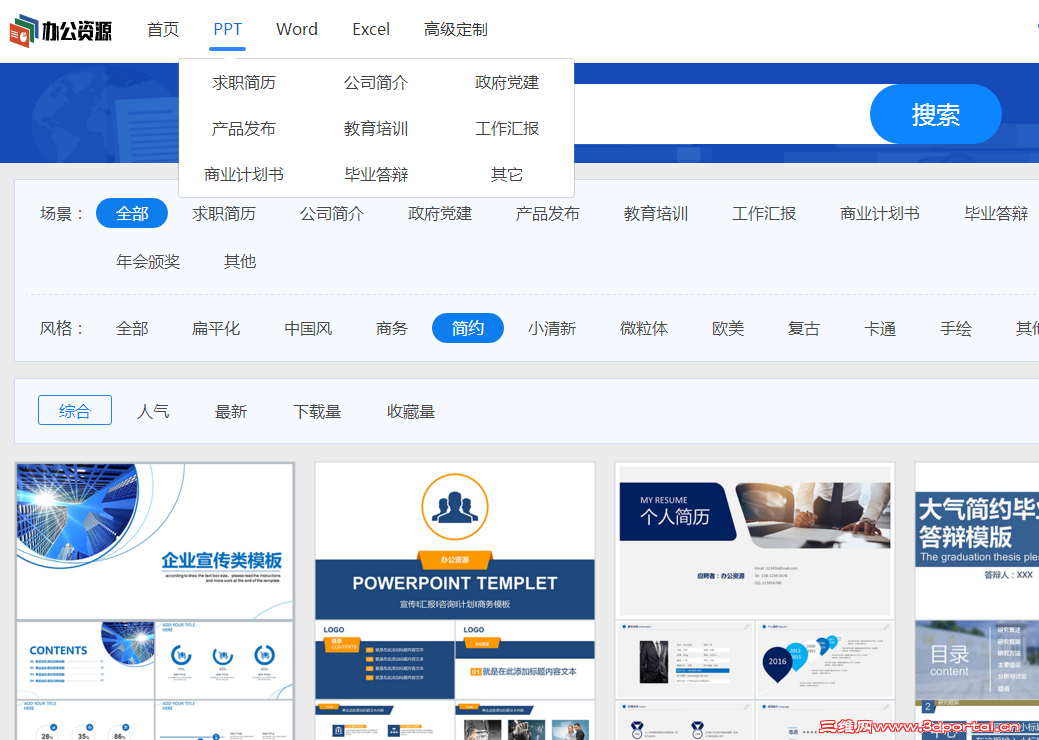Viewport: 1039px width, 740px height.
Task: Switch to the Word navigation tab
Action: pyautogui.click(x=297, y=30)
